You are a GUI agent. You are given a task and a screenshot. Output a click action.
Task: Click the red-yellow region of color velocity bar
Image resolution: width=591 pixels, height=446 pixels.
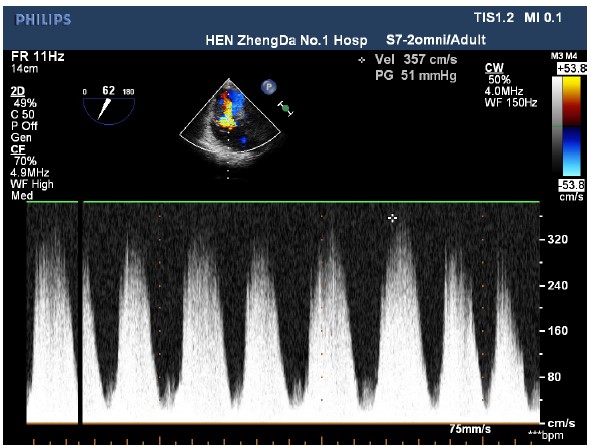[572, 101]
